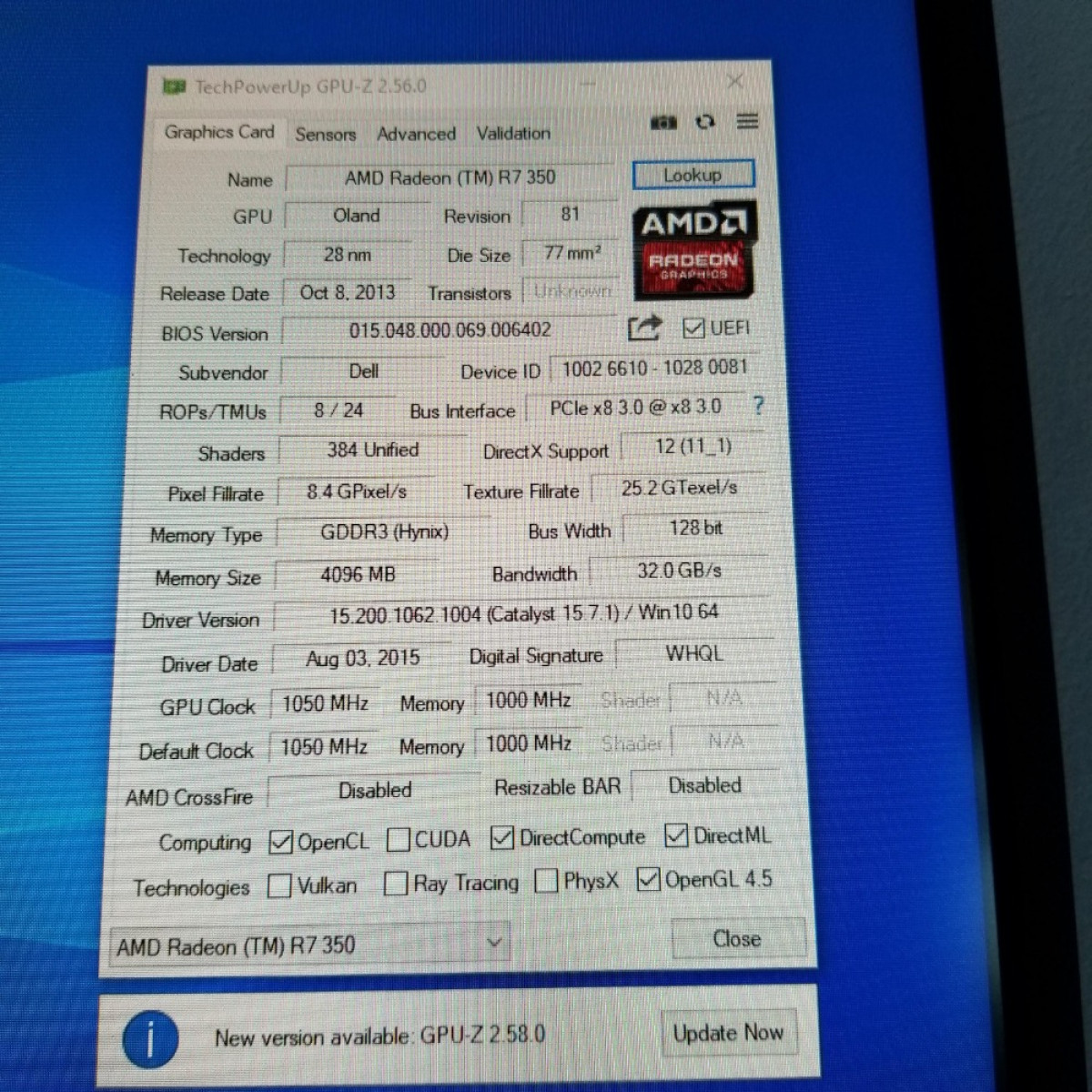Image resolution: width=1092 pixels, height=1092 pixels.
Task: Open the AMD Radeon R7 350 GPU dropdown
Action: pyautogui.click(x=308, y=945)
